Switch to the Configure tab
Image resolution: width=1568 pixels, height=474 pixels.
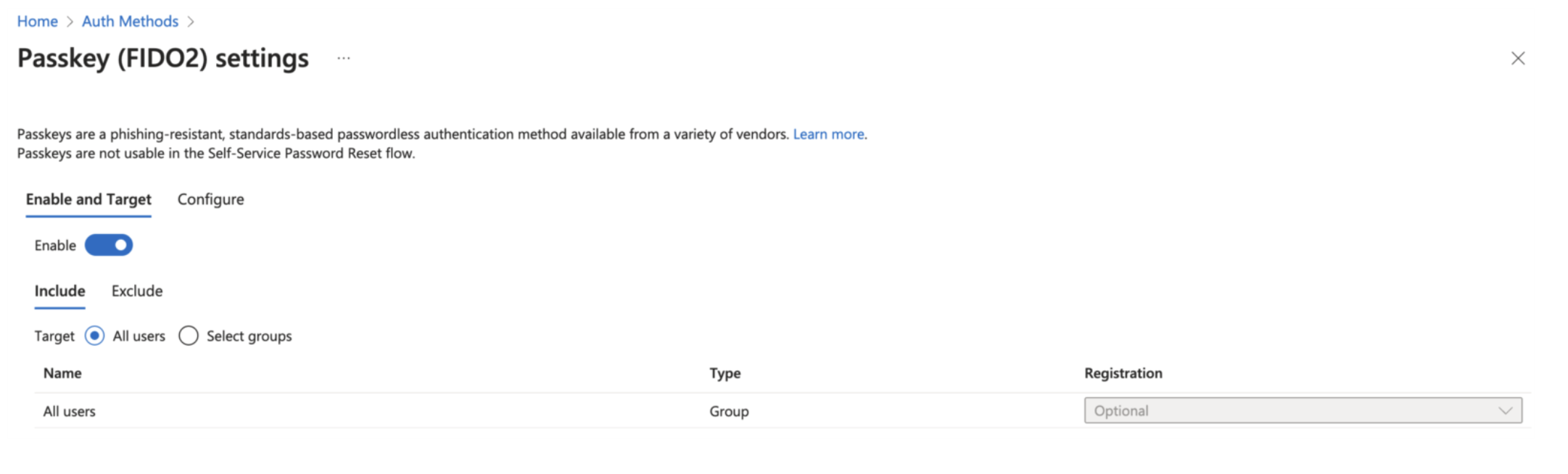[210, 199]
